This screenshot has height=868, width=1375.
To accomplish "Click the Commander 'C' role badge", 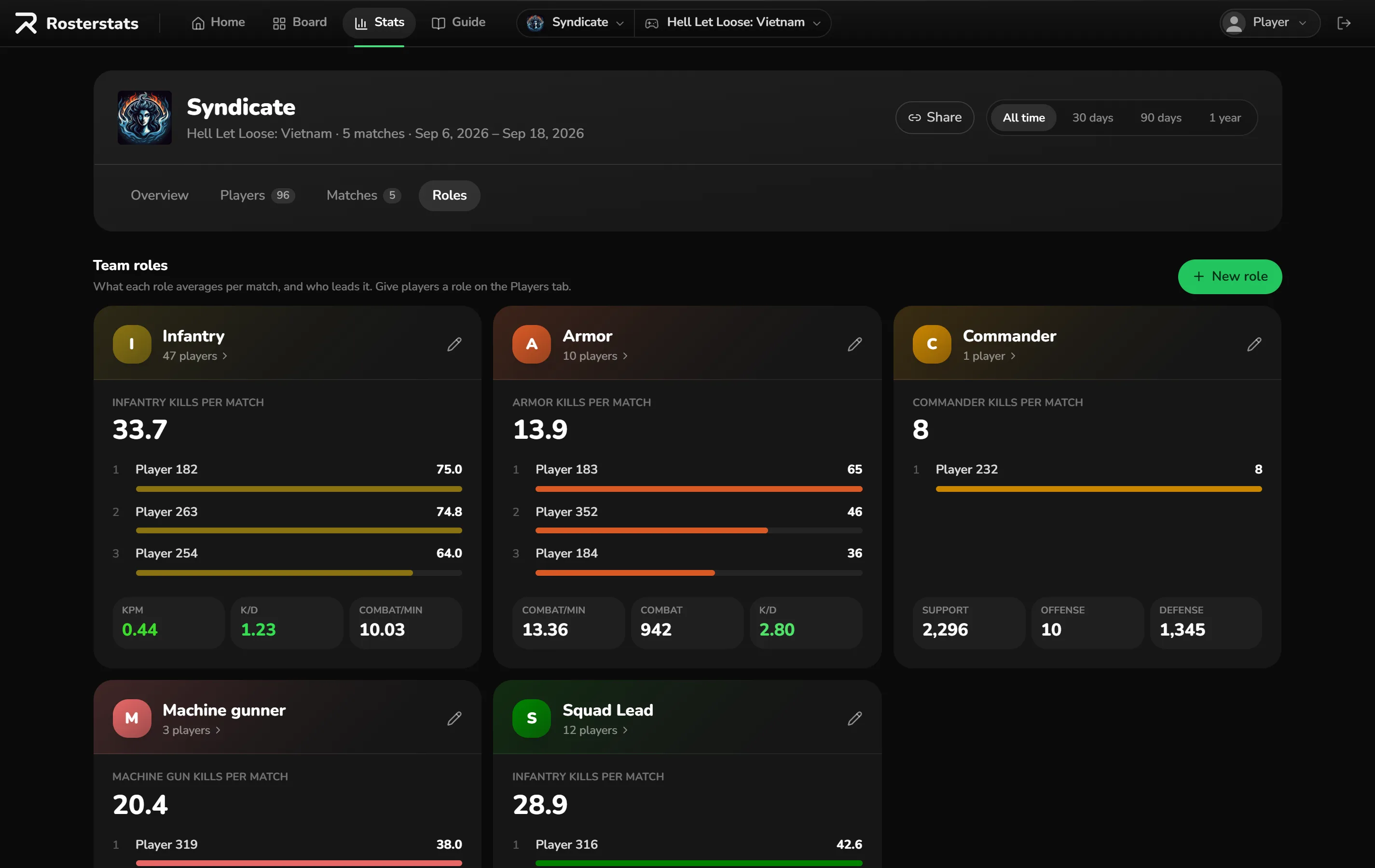I will (931, 344).
